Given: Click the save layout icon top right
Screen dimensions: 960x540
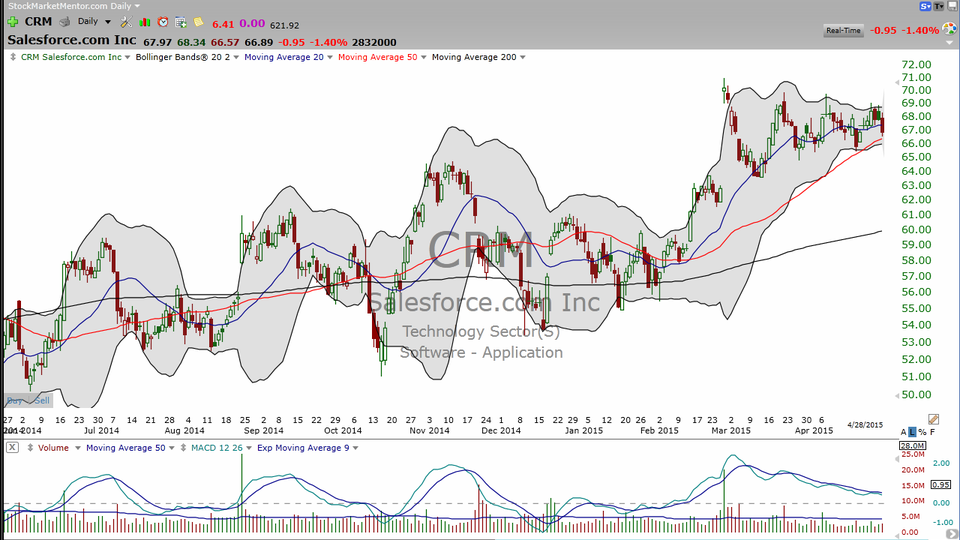Looking at the screenshot, I should [953, 6].
